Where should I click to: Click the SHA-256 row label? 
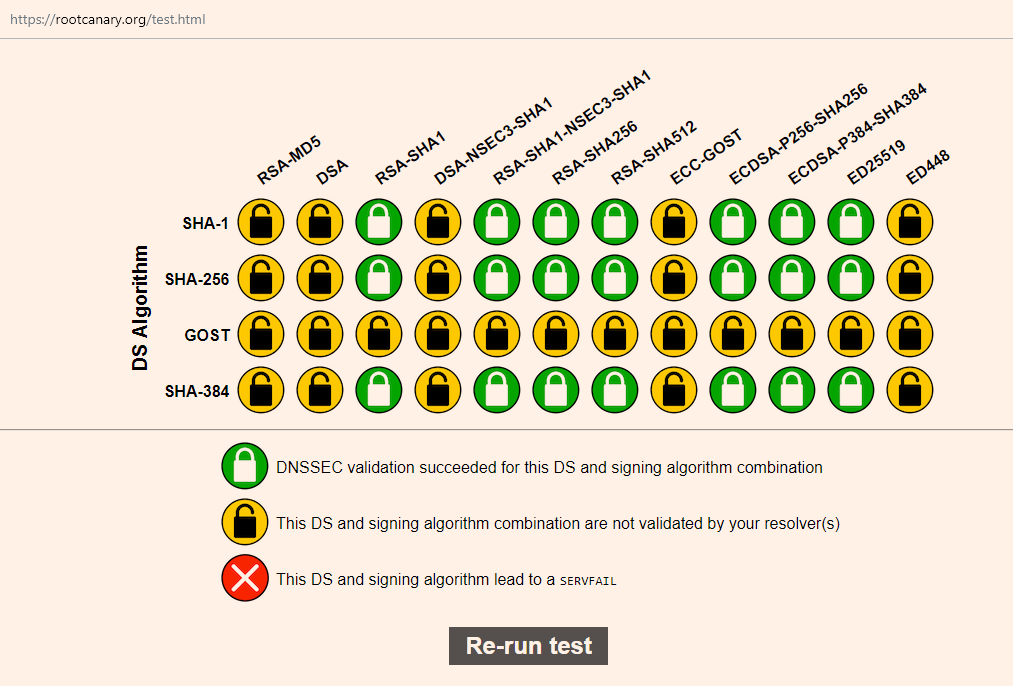[197, 280]
